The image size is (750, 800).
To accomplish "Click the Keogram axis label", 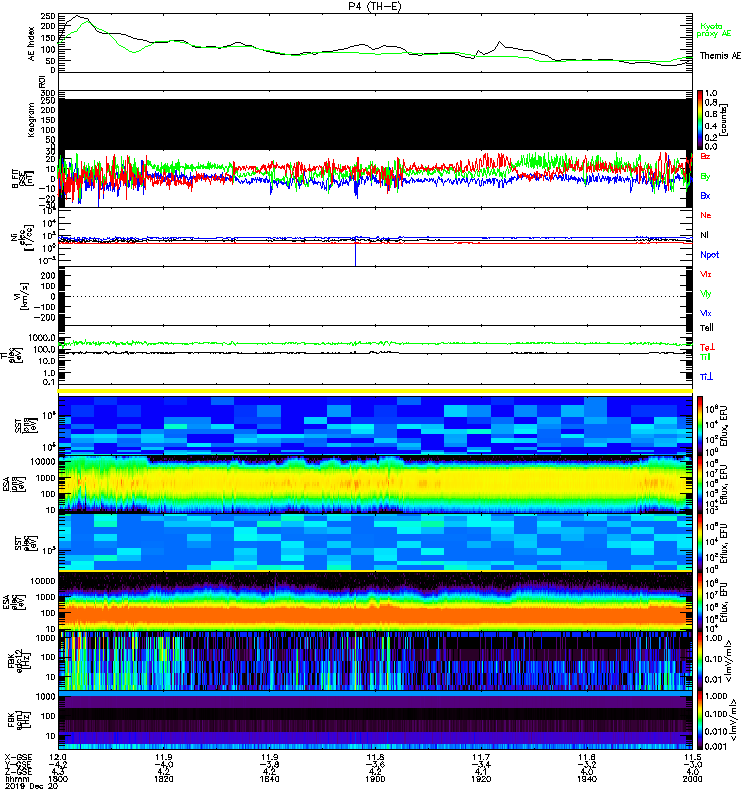I will click(x=31, y=119).
